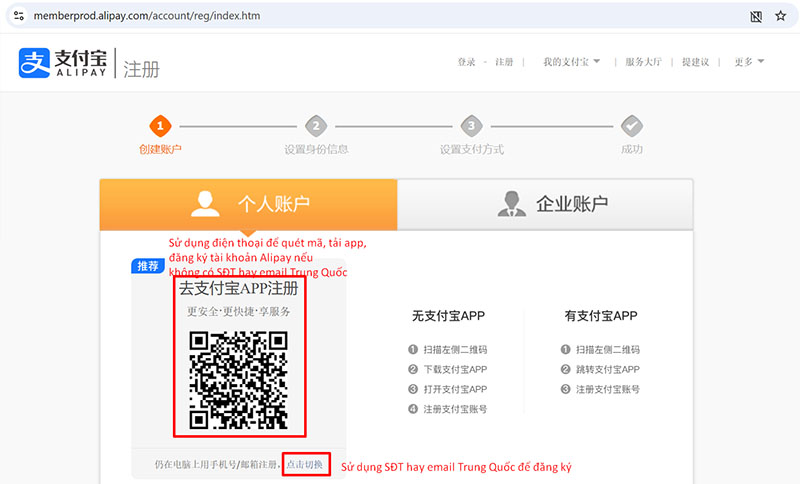Click step 2 设置身份信息 marker

click(316, 126)
